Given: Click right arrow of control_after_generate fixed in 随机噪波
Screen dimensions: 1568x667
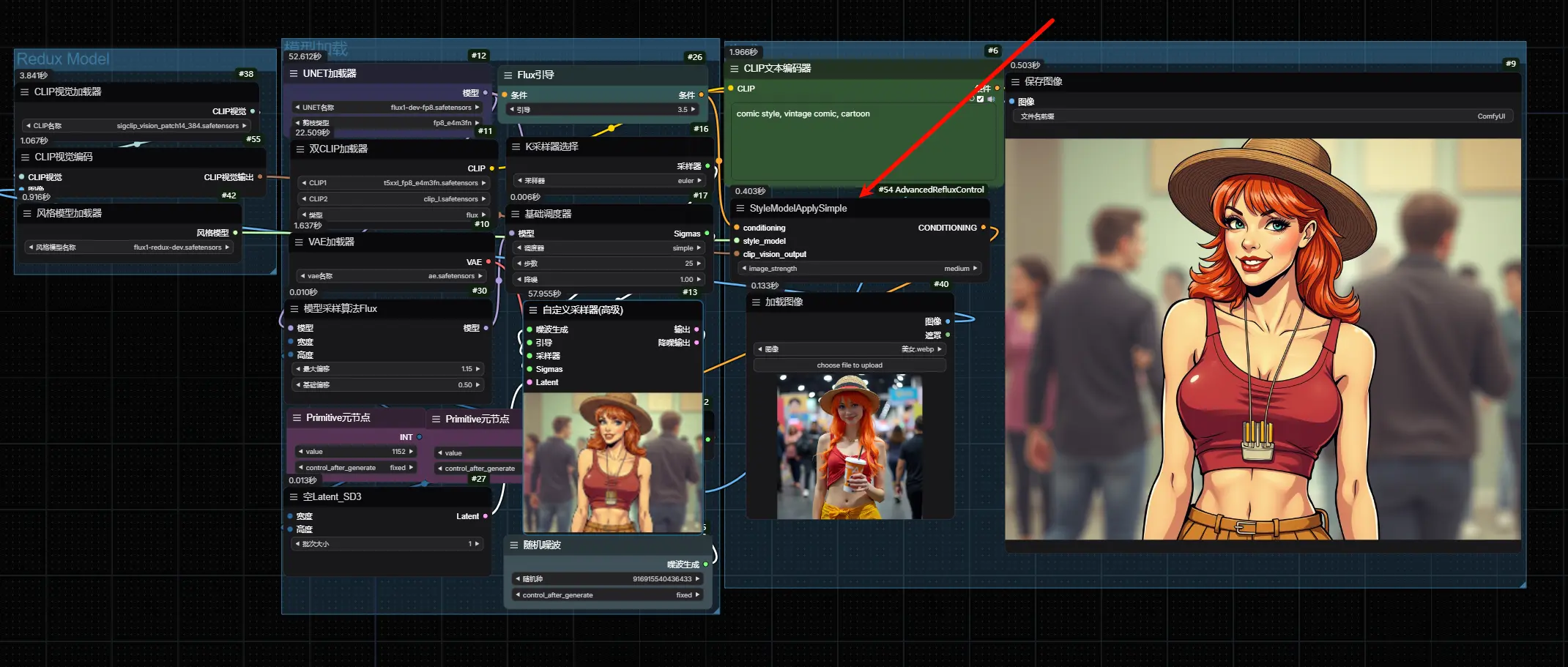Looking at the screenshot, I should pos(697,595).
